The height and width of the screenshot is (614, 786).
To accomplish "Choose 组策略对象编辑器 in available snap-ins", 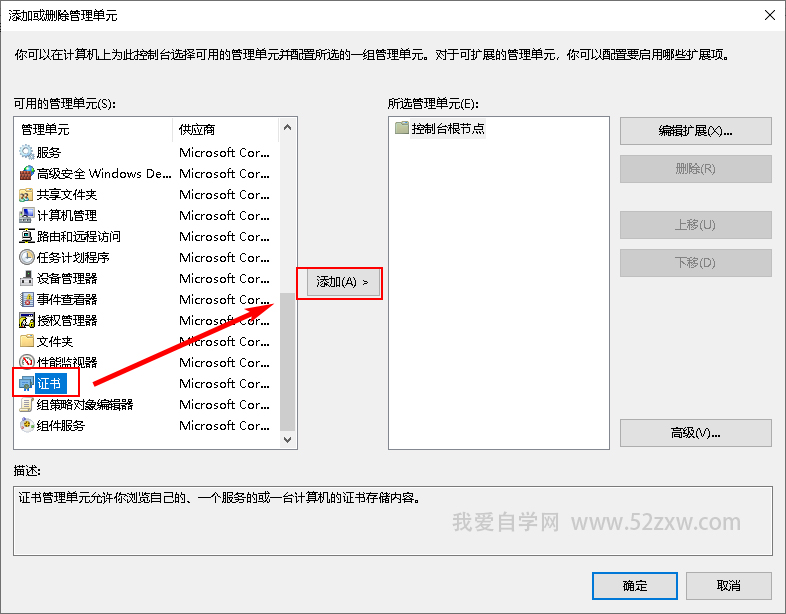I will tap(84, 404).
